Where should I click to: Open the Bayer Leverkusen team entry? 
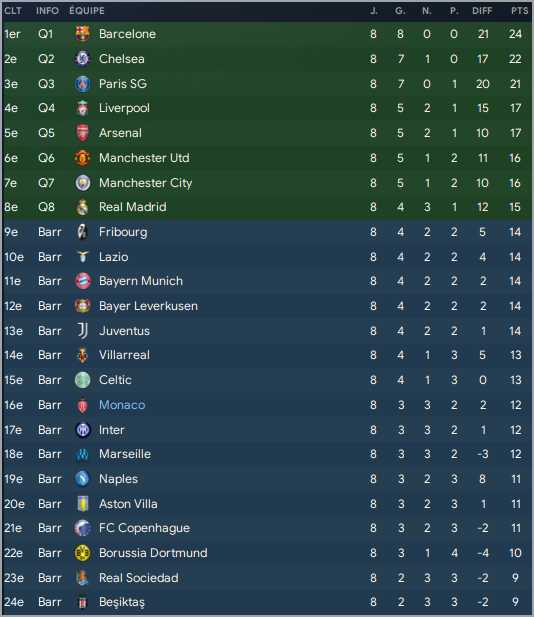148,306
